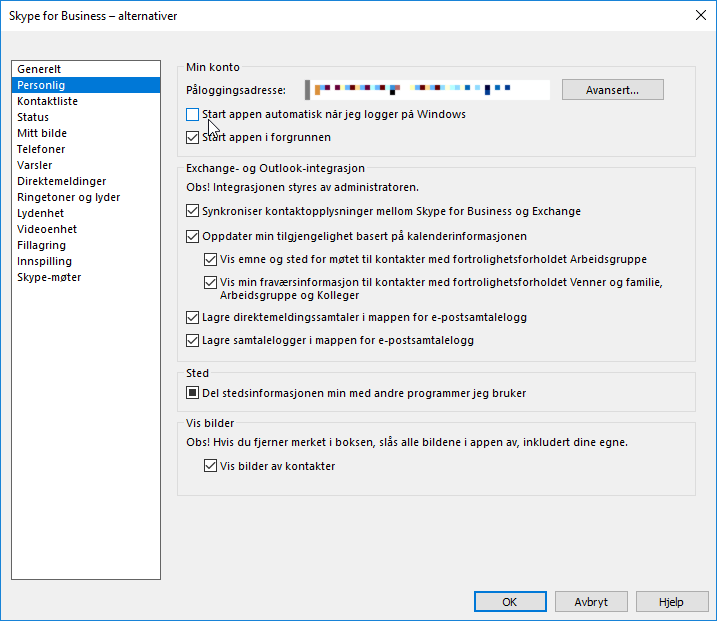The height and width of the screenshot is (621, 717).
Task: Confirm settings with OK button
Action: click(x=510, y=602)
